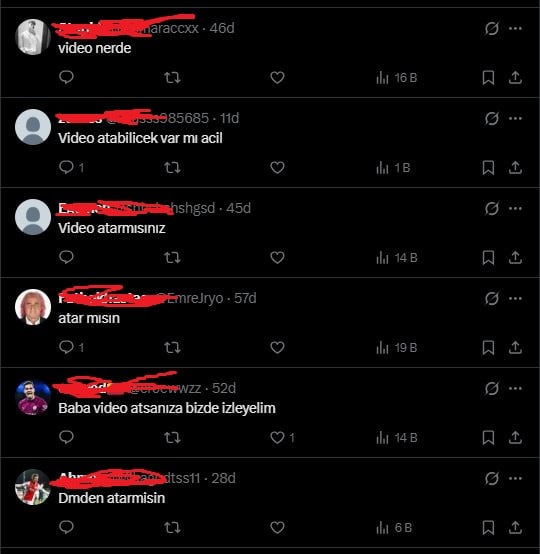Open the "Dmden atarmisin" tweet text
540x554 pixels.
(x=112, y=498)
